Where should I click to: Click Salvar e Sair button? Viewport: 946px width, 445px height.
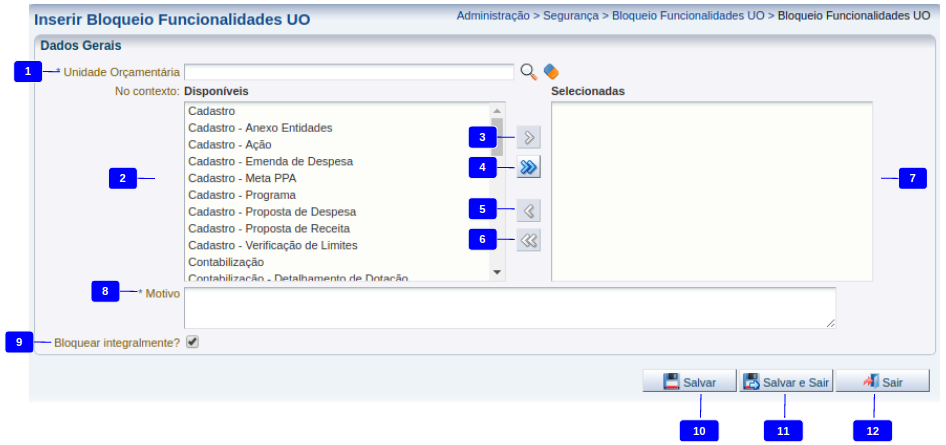[x=786, y=382]
